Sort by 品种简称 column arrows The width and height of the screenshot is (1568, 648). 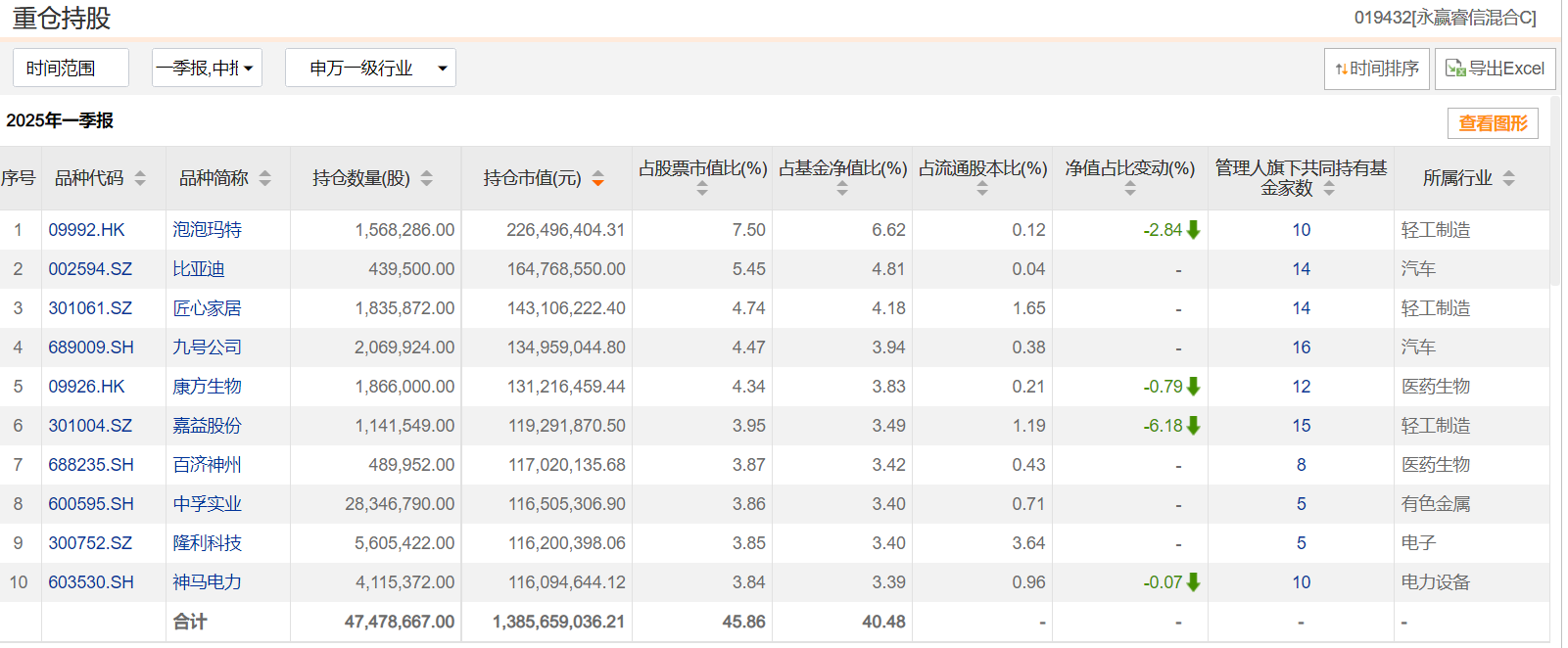[x=265, y=178]
